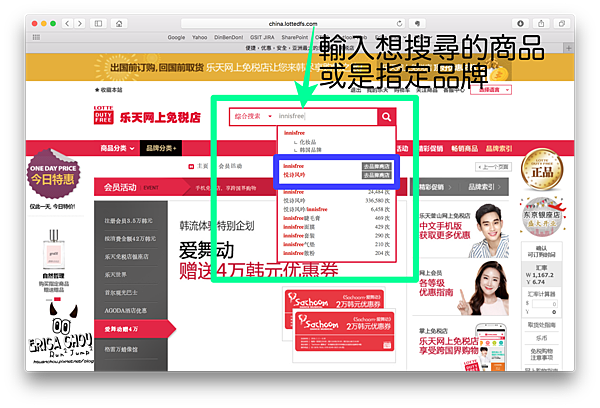The image size is (600, 408).
Task: Click the red magnifier search button
Action: pyautogui.click(x=386, y=117)
